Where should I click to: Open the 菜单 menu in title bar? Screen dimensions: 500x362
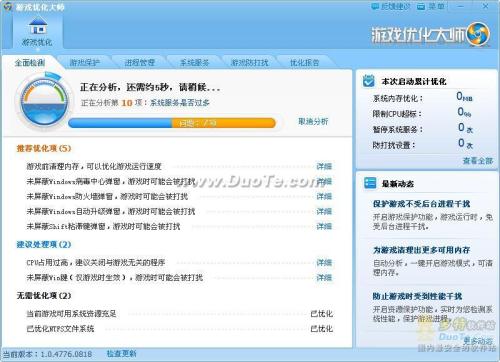click(x=431, y=6)
